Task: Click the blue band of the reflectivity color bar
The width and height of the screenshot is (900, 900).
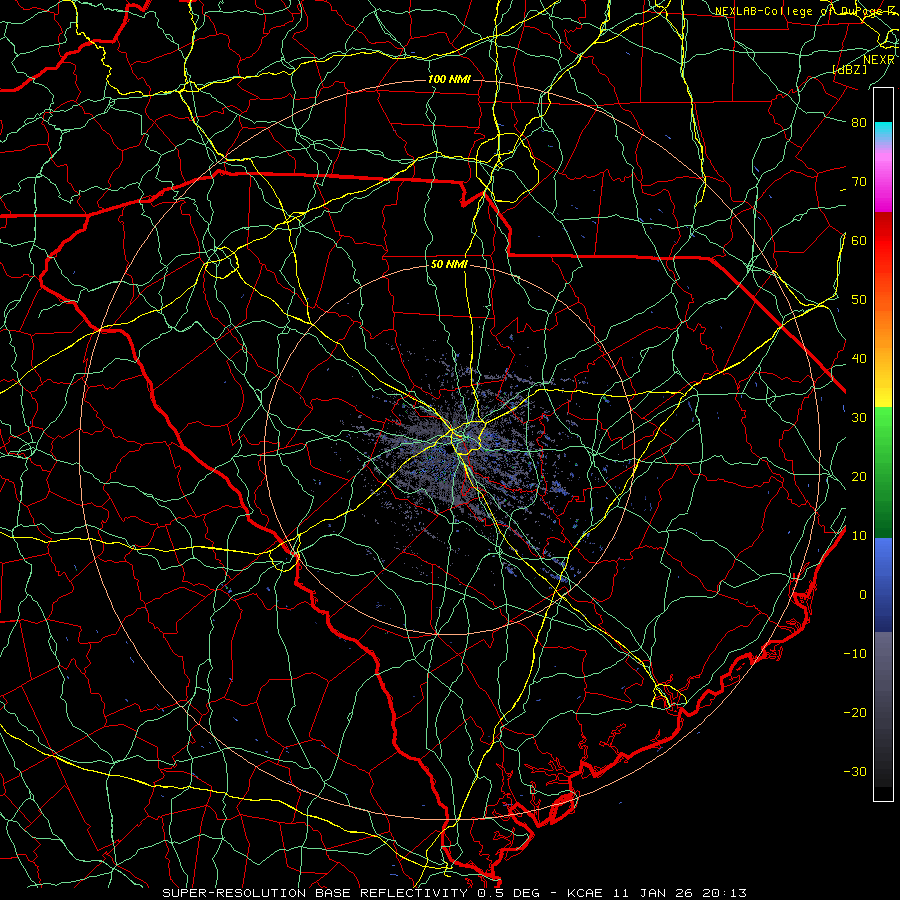Action: point(883,585)
